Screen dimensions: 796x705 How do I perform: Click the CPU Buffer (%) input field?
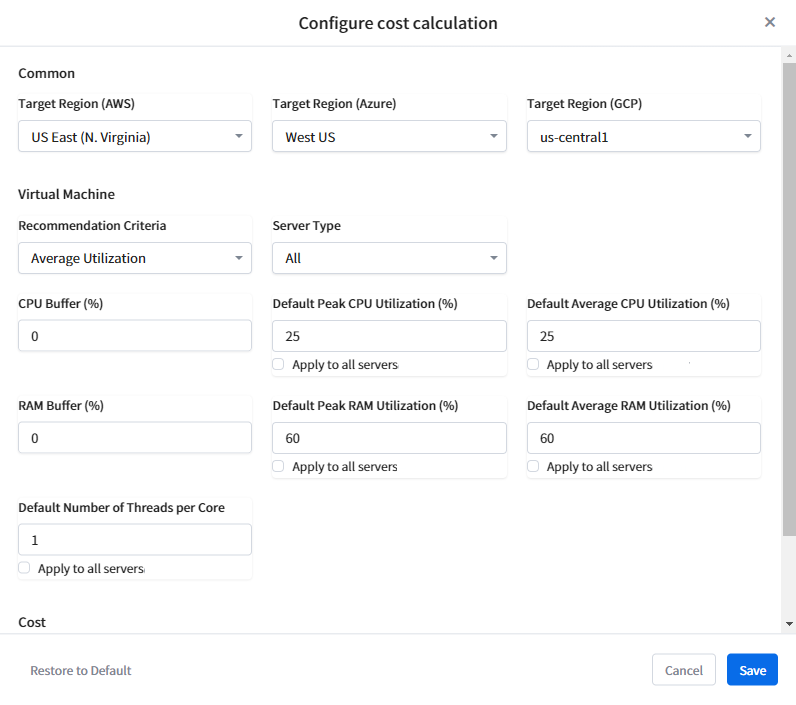[135, 336]
